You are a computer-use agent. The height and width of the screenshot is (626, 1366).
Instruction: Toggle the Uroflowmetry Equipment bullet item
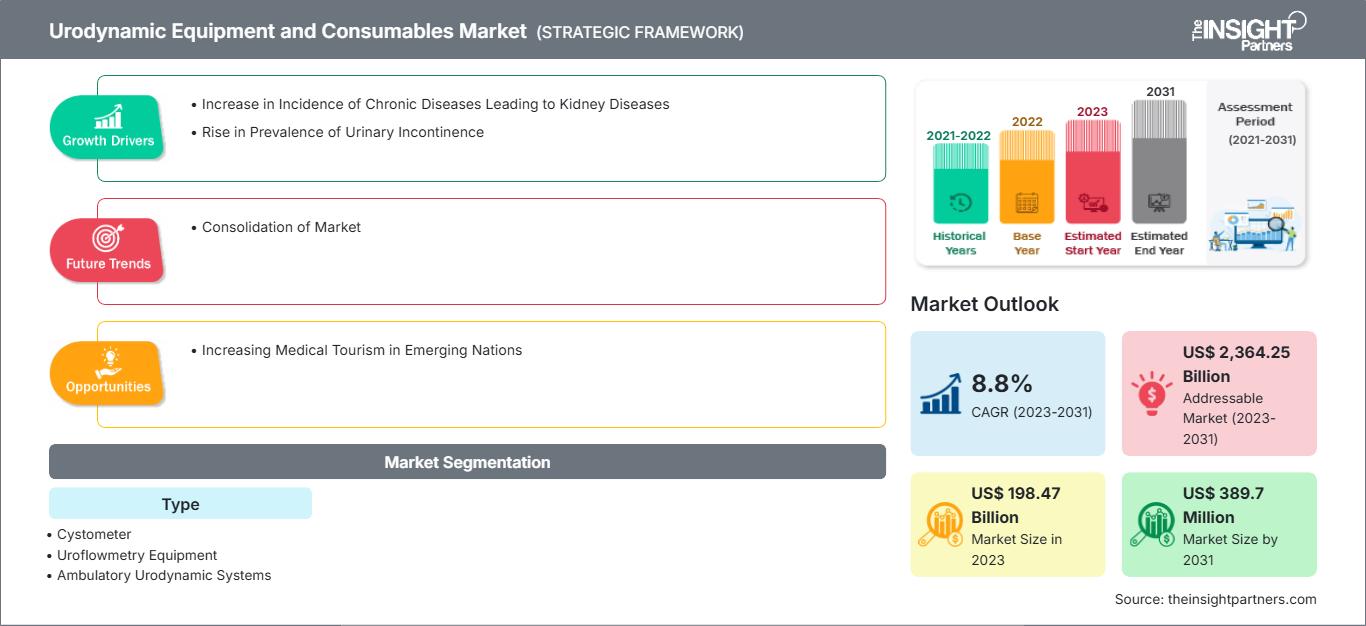(x=136, y=555)
